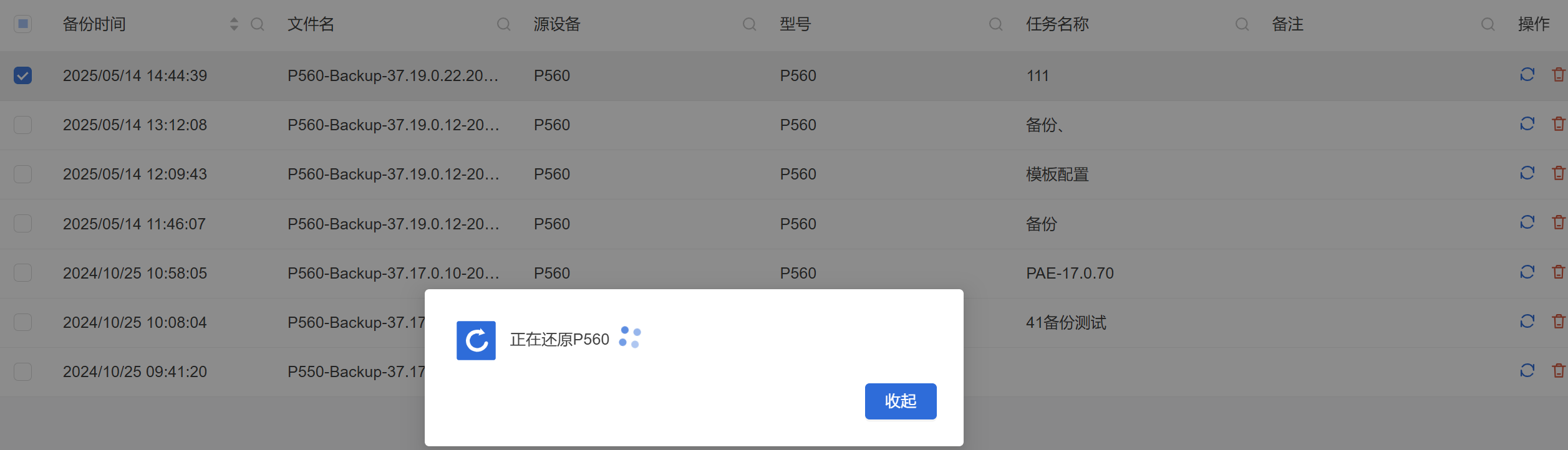Click restore icon for 14:44:39 backup
The image size is (1568, 450).
point(1527,75)
